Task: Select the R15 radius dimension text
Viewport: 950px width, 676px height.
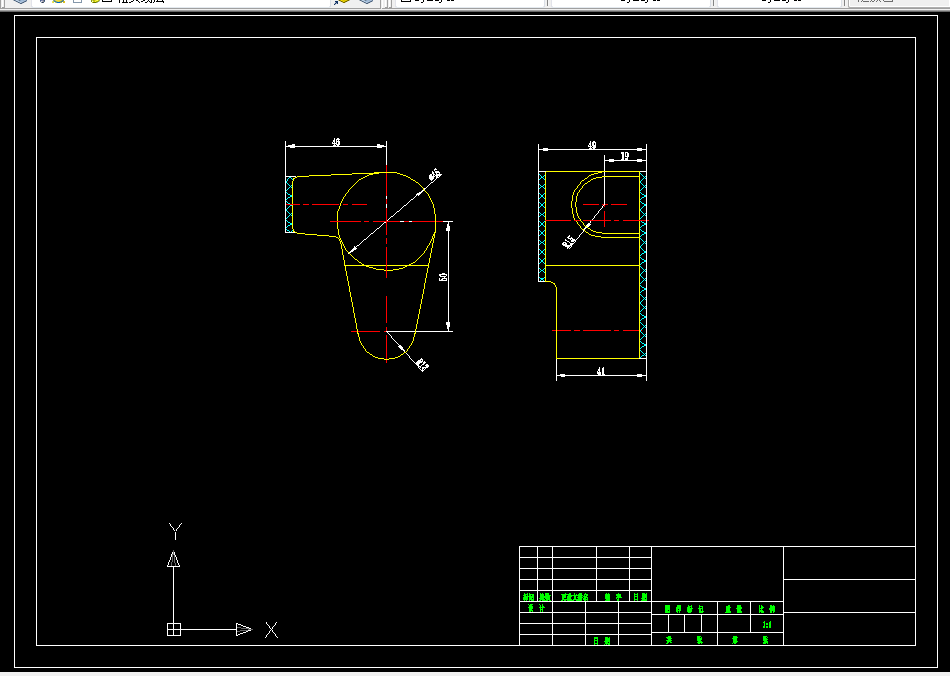Action: coord(569,242)
